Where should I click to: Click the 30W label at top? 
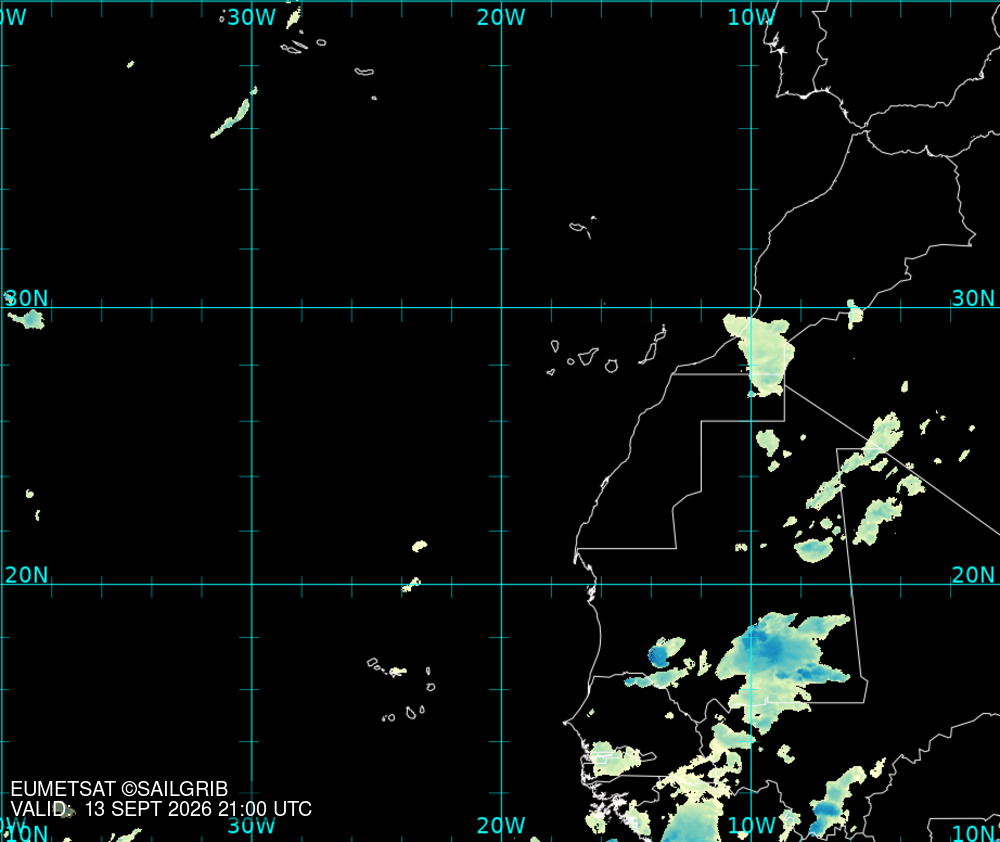251,17
